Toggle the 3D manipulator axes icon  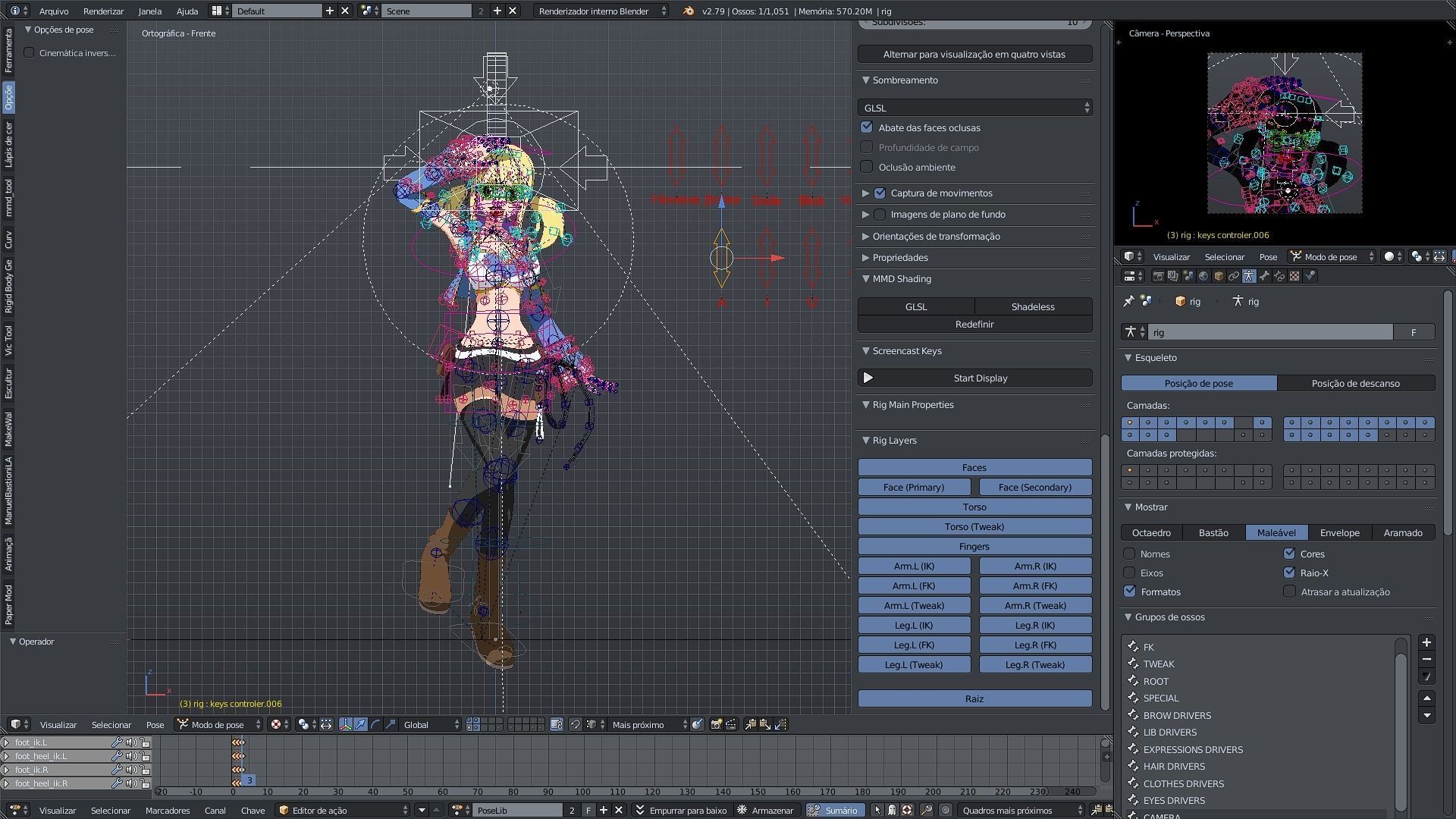coord(345,724)
